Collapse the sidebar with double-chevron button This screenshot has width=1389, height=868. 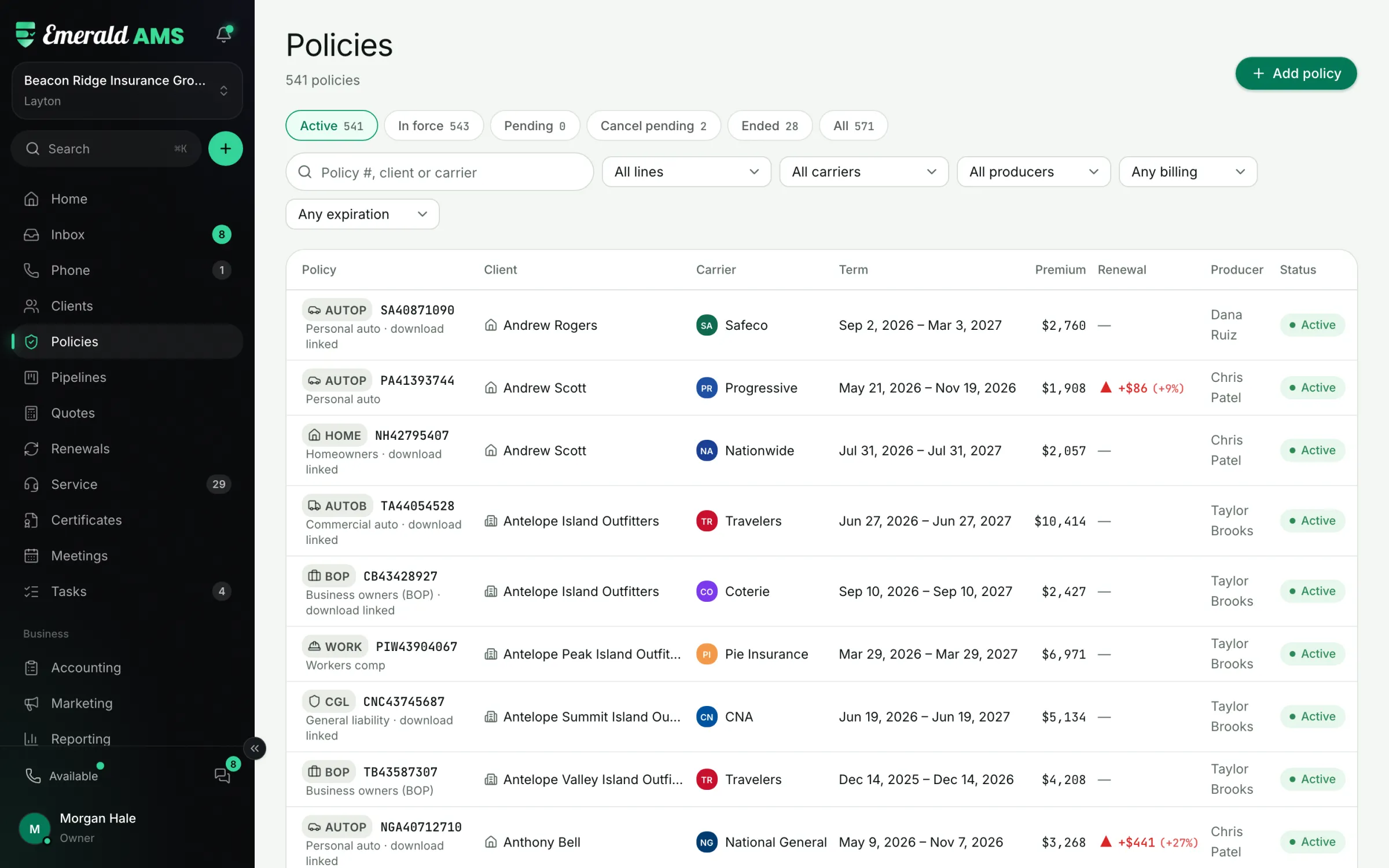pyautogui.click(x=255, y=748)
